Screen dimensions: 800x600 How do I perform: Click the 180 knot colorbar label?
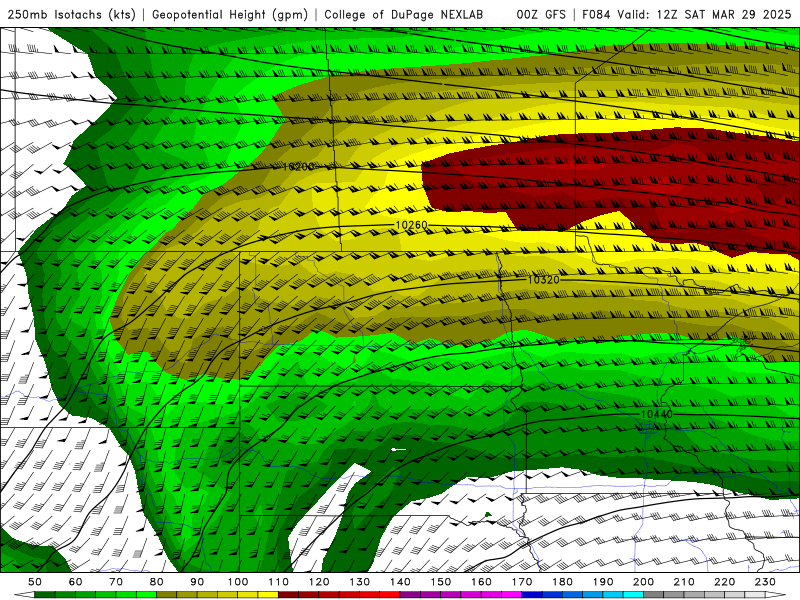coord(562,582)
